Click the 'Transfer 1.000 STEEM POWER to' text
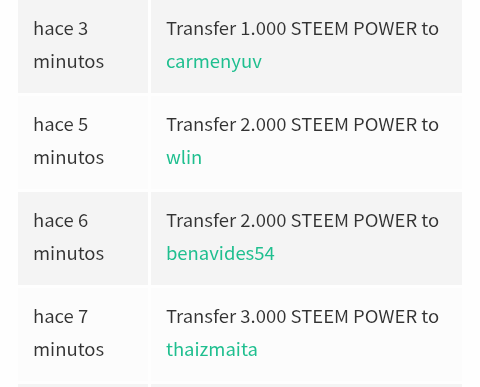 (302, 29)
